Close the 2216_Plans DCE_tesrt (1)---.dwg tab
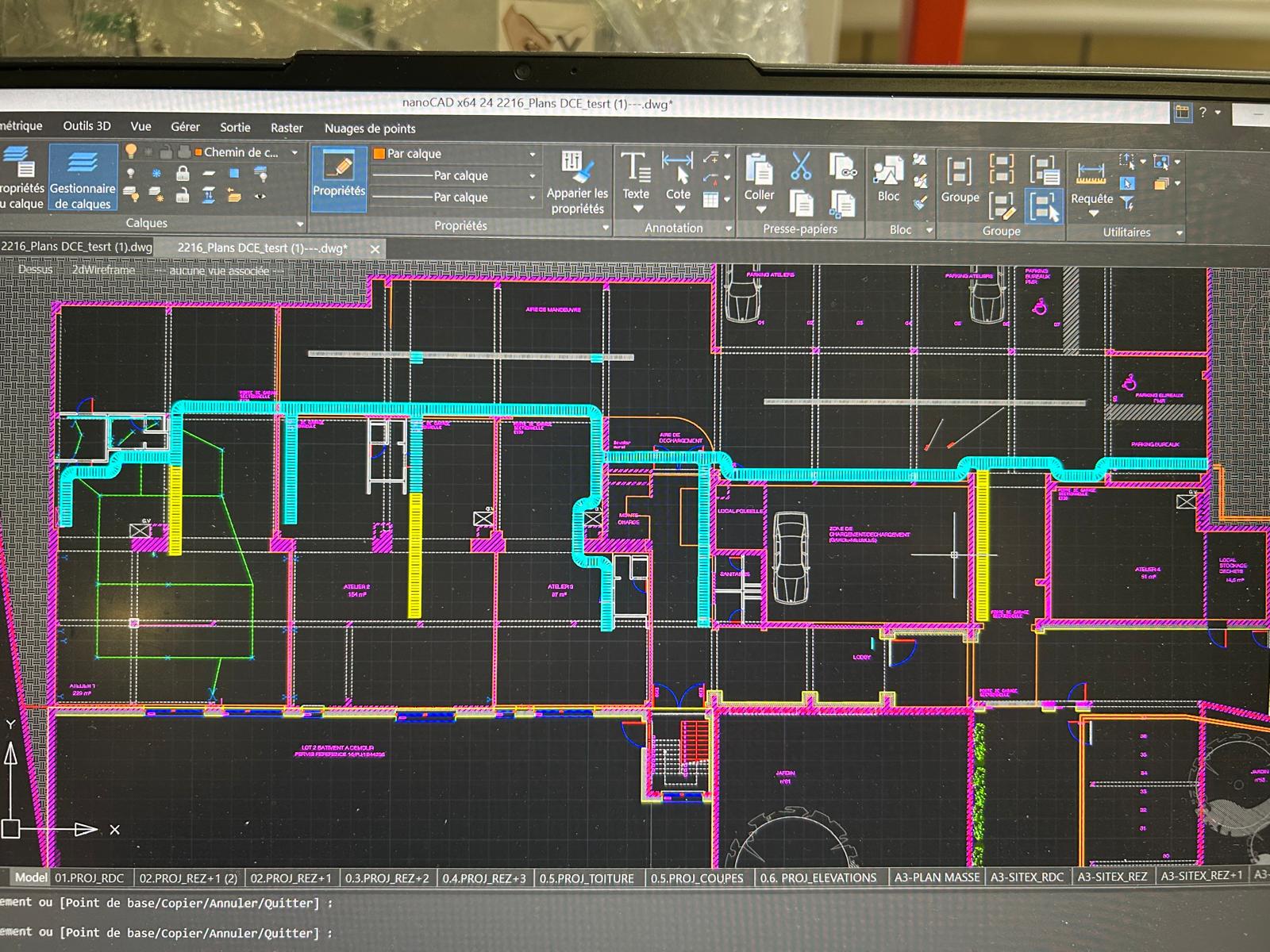Viewport: 1270px width, 952px height. tap(375, 249)
